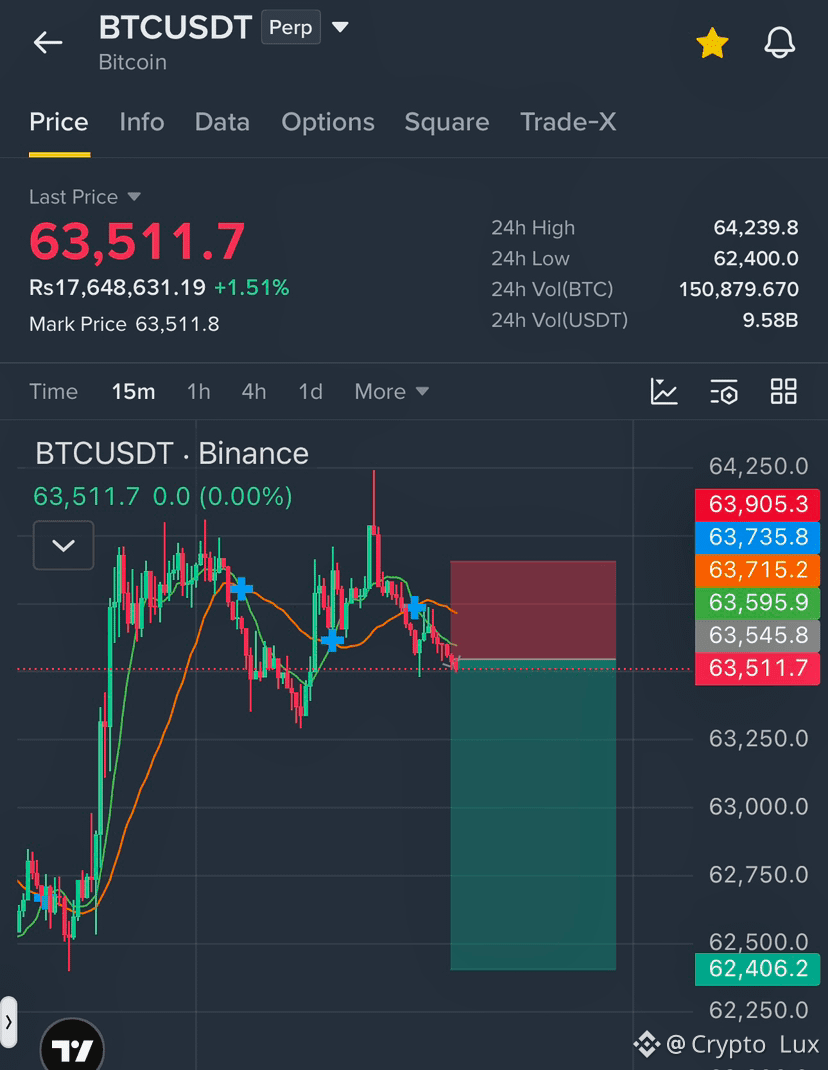Screen dimensions: 828x1070
Task: Click the 24h Vol(BTC) value 150,879.670
Action: (x=739, y=289)
